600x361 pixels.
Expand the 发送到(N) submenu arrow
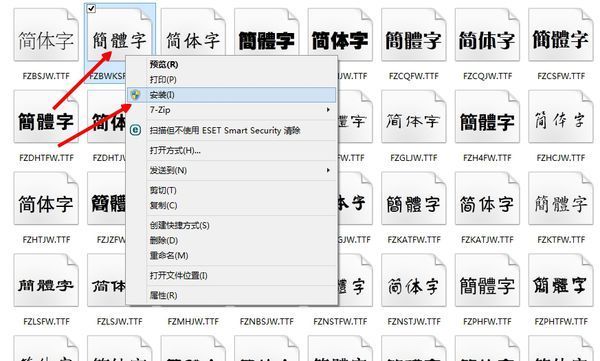click(328, 170)
